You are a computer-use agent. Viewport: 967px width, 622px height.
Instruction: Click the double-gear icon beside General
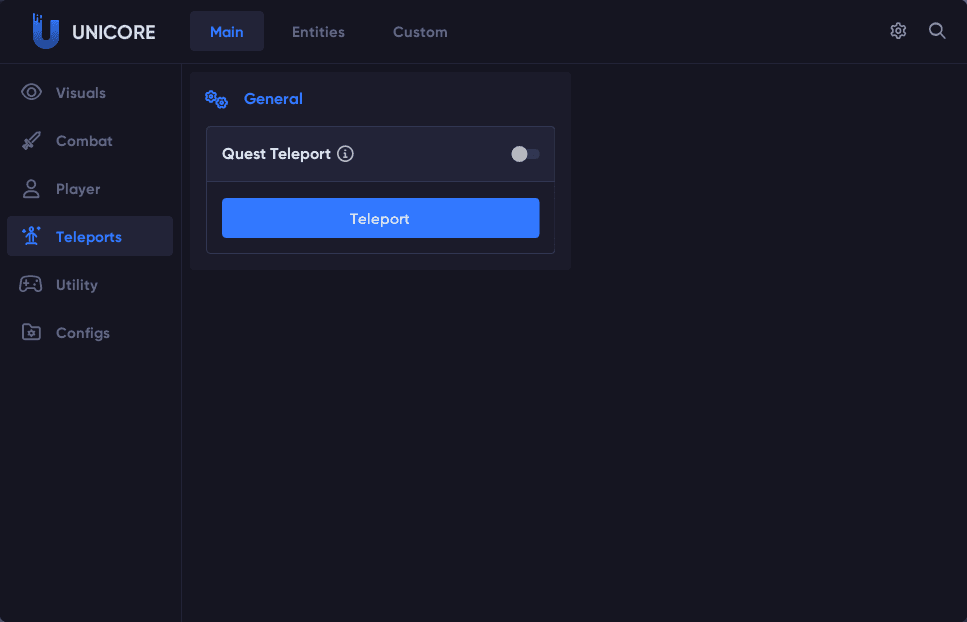216,99
